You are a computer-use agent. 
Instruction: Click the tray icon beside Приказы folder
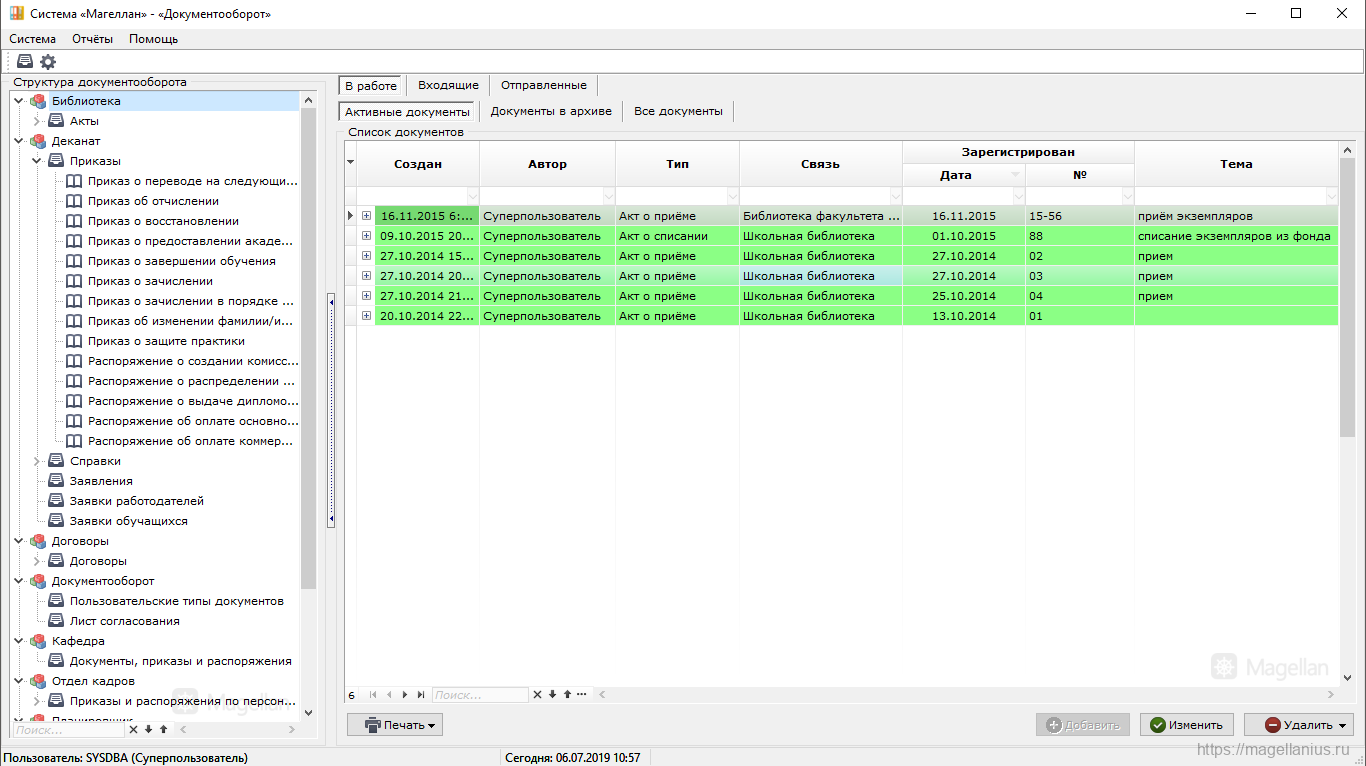(x=56, y=161)
